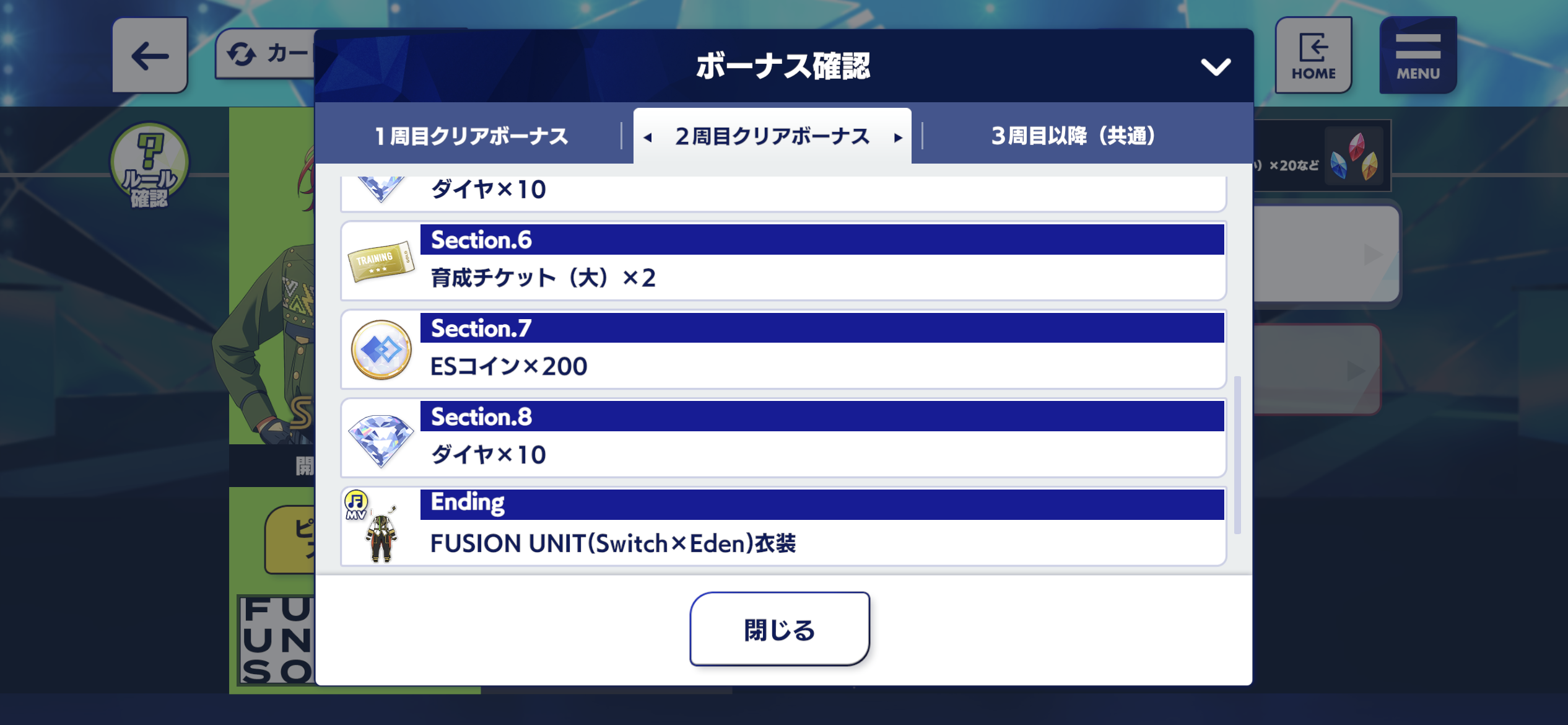The height and width of the screenshot is (725, 1568).
Task: Switch to 3周目以降（共通） tab
Action: (1074, 136)
